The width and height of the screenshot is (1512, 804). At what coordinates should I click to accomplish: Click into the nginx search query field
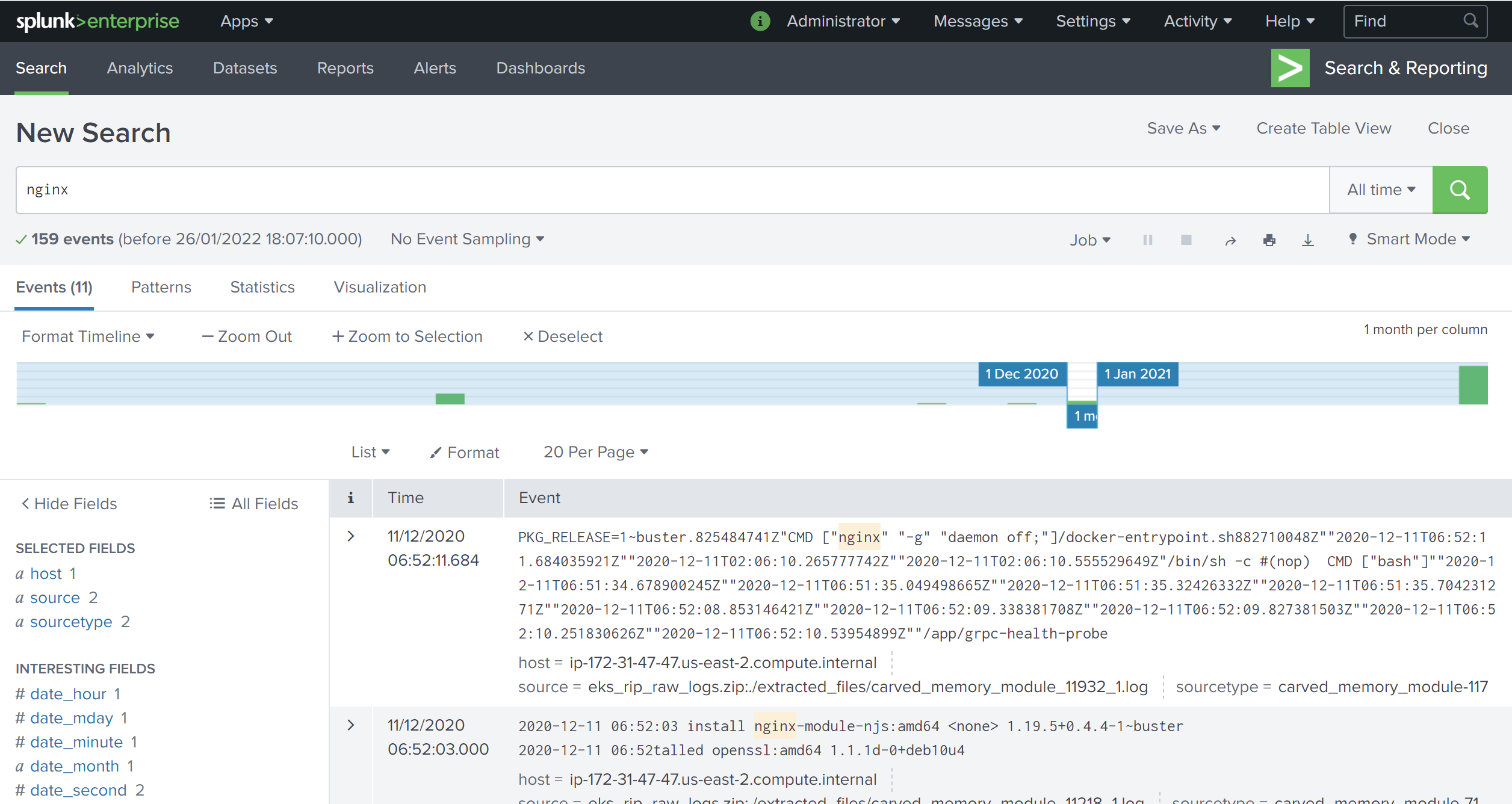pos(662,190)
